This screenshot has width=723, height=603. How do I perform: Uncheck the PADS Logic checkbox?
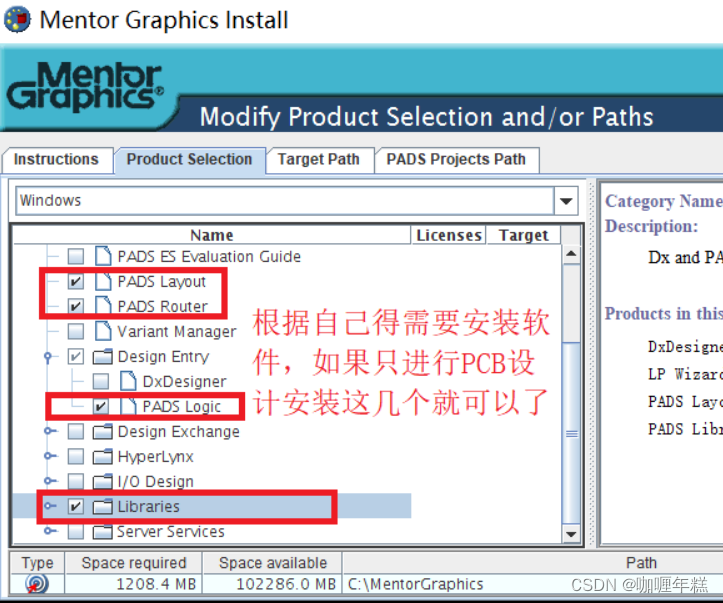(101, 406)
